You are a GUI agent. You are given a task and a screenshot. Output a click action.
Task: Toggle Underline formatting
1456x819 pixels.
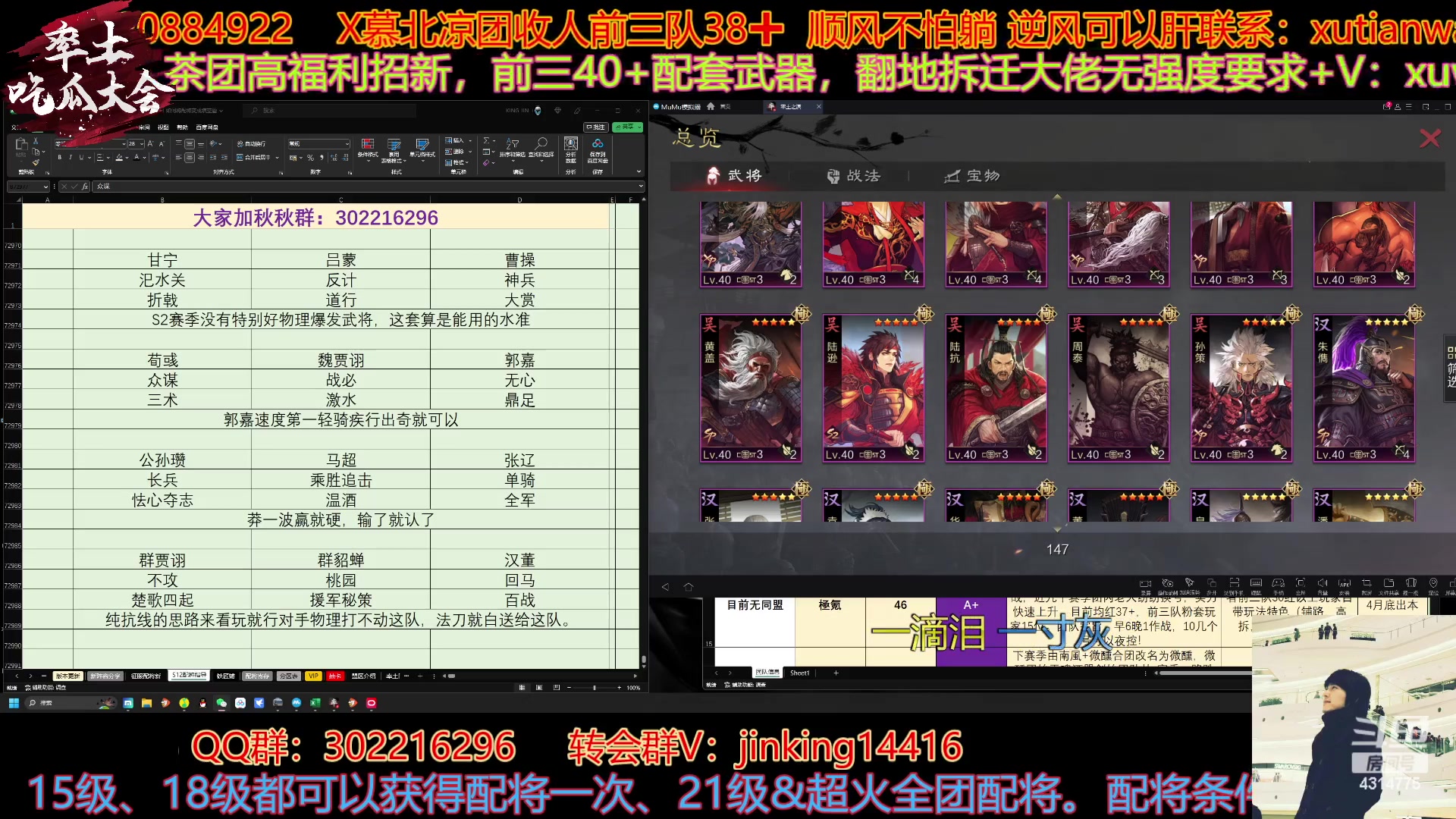coord(81,158)
